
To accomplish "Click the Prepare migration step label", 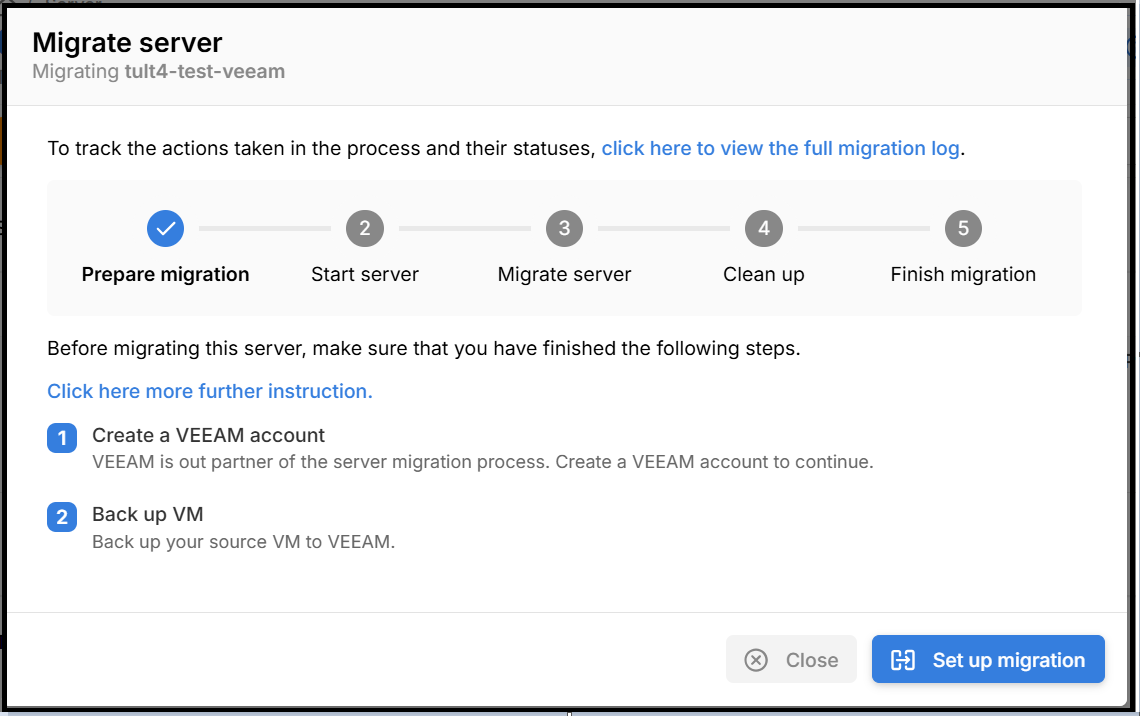I will pos(165,274).
